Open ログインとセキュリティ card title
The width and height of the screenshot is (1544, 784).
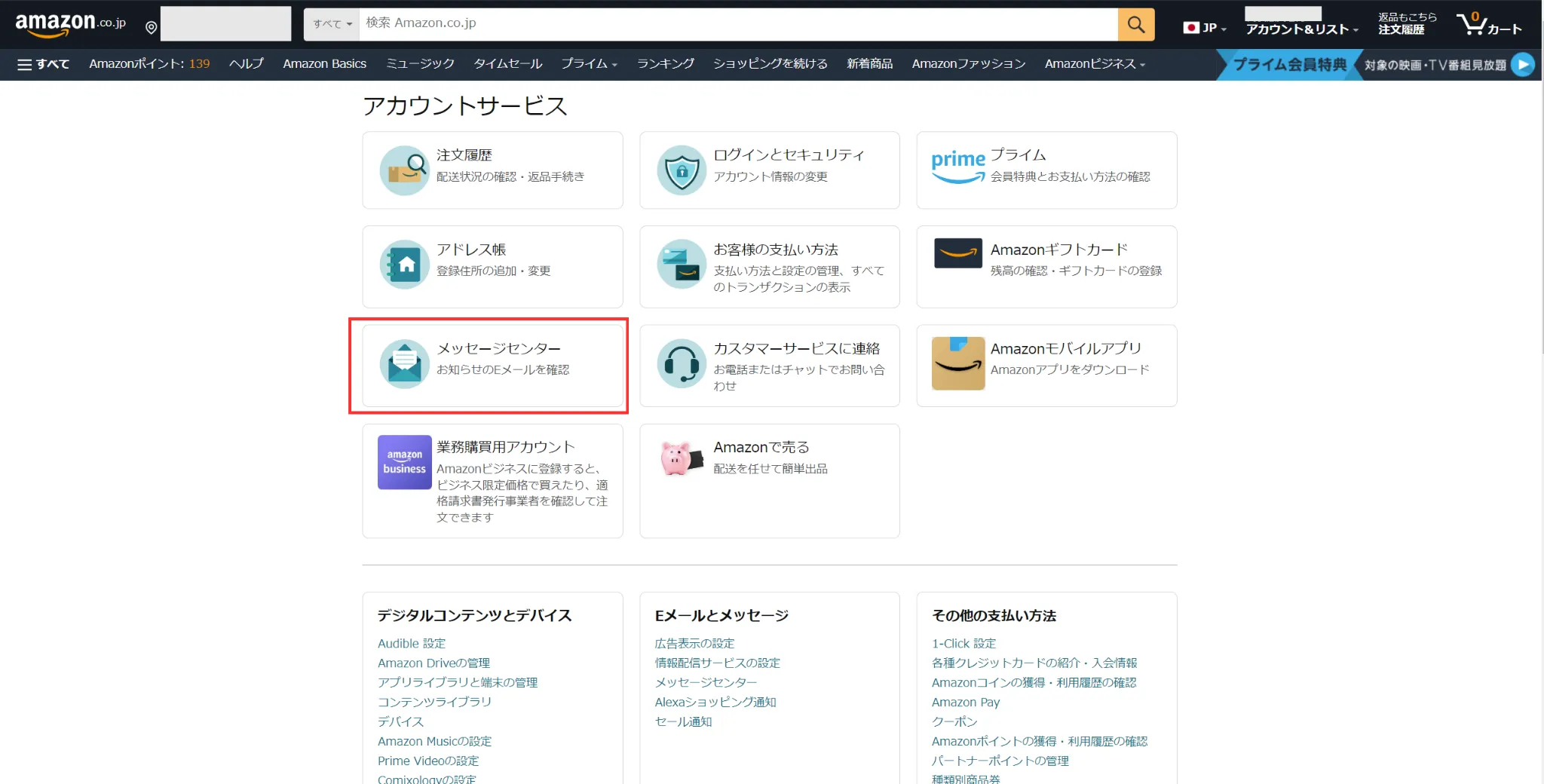tap(789, 155)
